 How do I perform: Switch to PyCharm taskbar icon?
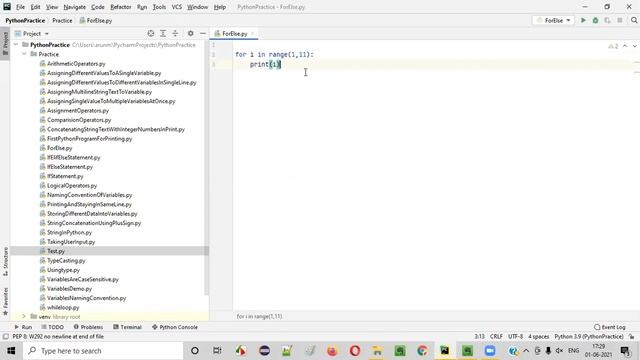[x=444, y=351]
